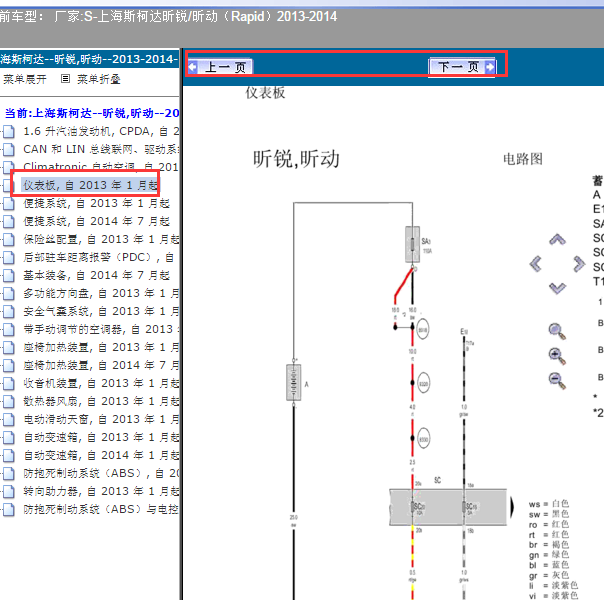Open 转向助力器 entry
The image size is (604, 600).
[101, 491]
